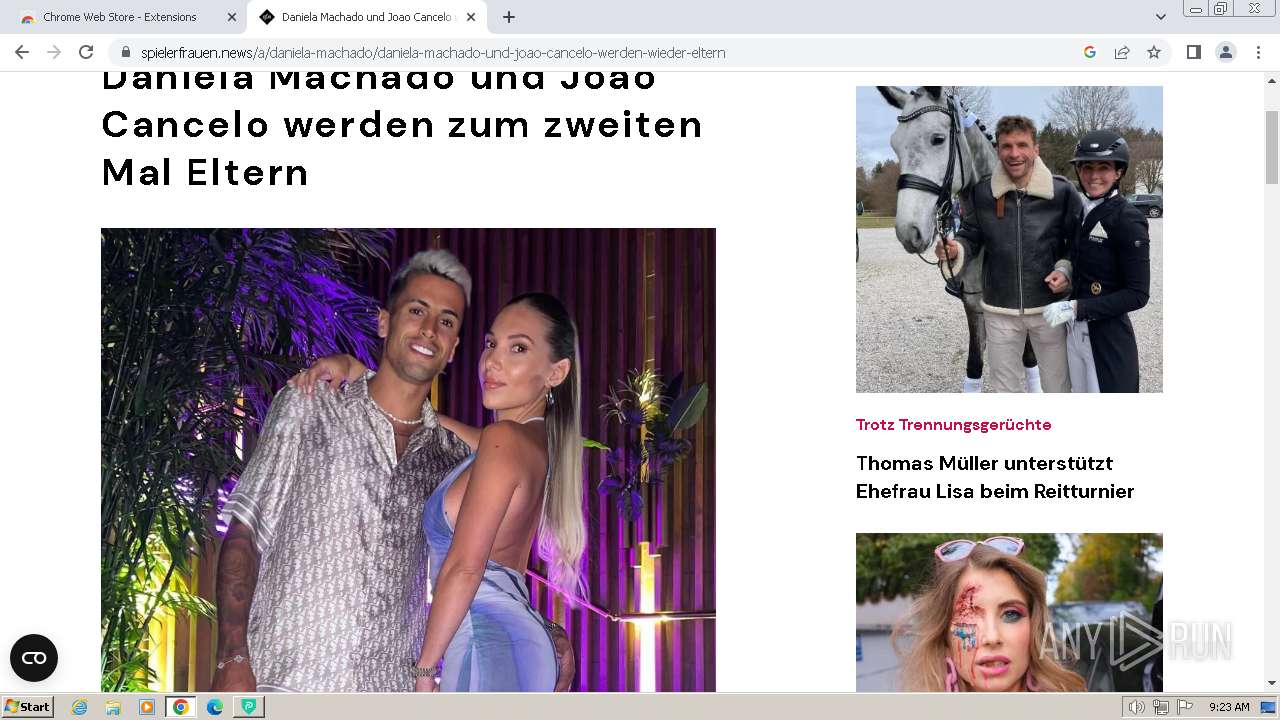1280x720 pixels.
Task: Open Thomas Müller unterstützt Ehefrau Lisa article
Action: coord(995,477)
